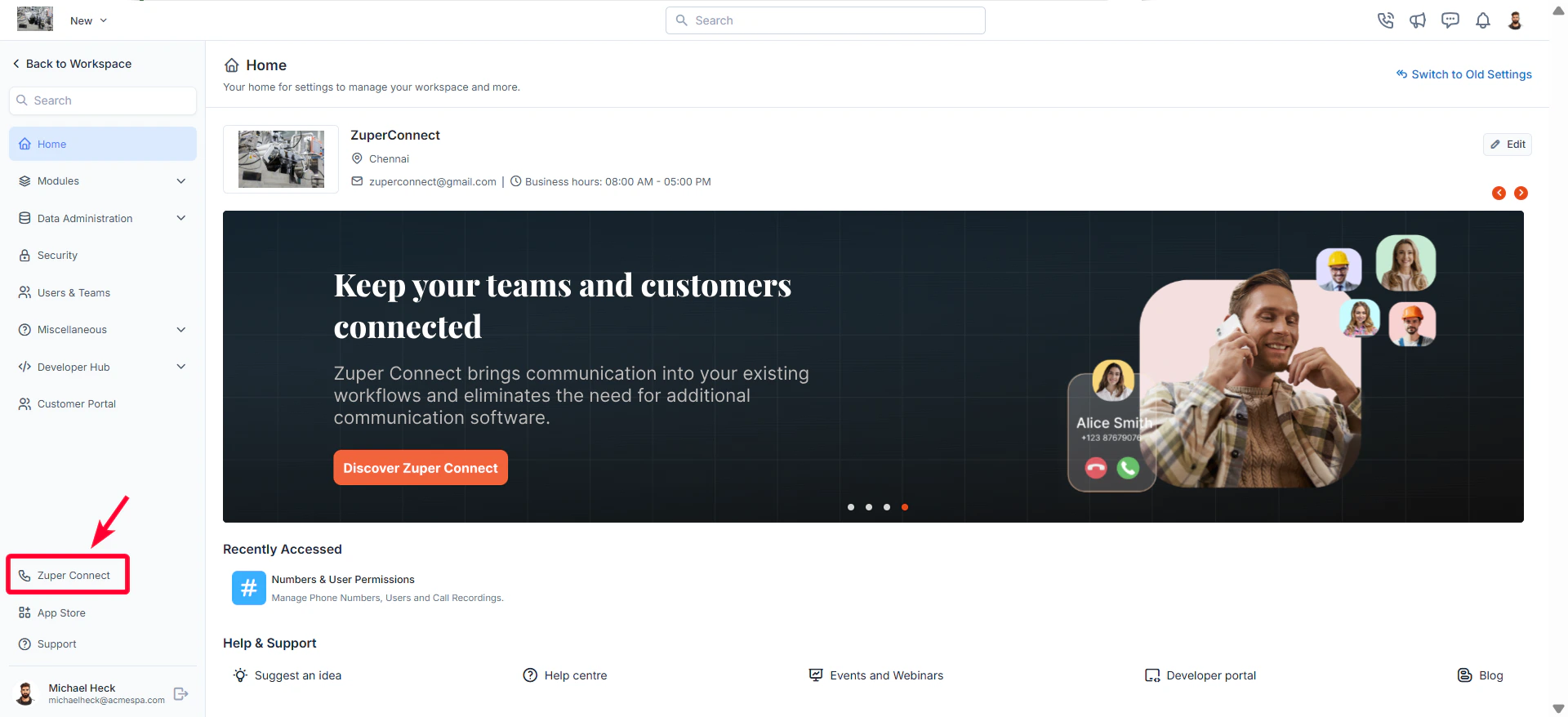Jump to the first banner slide dot
Screen dimensions: 1568x717
click(851, 507)
